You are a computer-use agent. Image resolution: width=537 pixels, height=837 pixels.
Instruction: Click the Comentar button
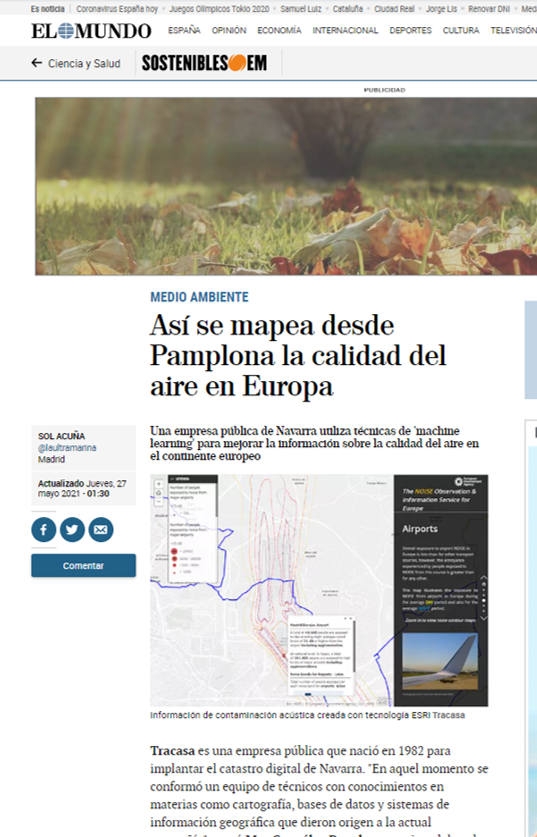pyautogui.click(x=83, y=565)
